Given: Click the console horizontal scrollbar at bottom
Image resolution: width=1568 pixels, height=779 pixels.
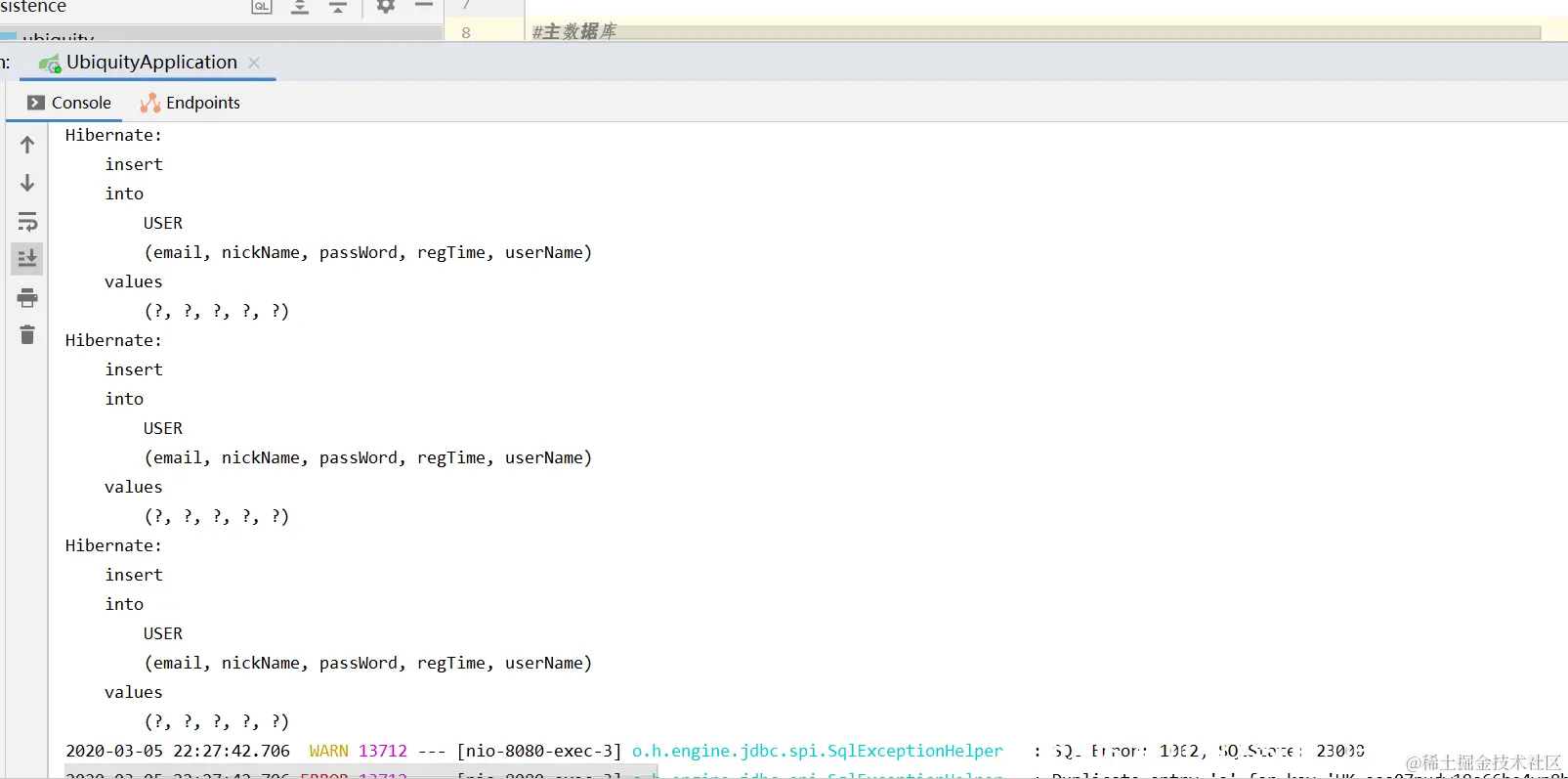Looking at the screenshot, I should (361, 772).
